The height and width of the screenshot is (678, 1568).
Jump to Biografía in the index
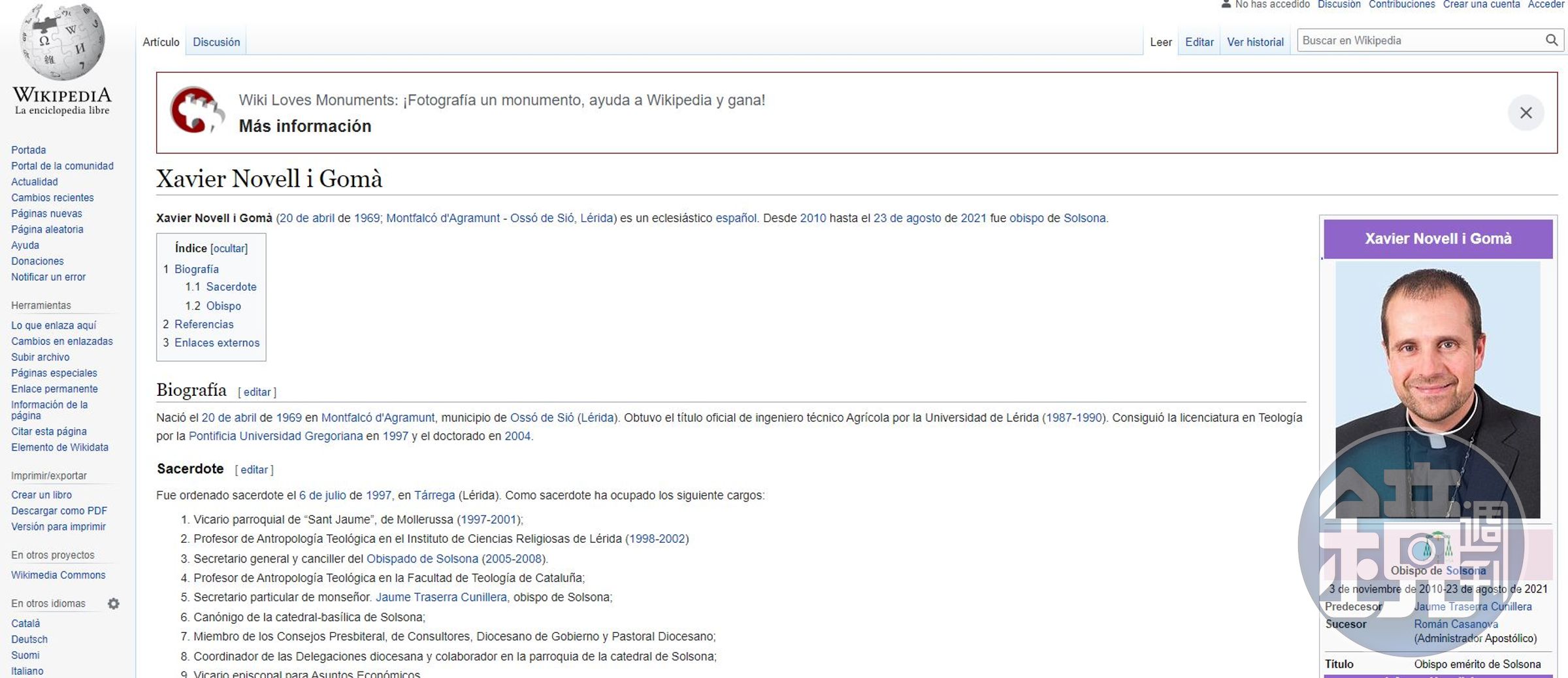pyautogui.click(x=197, y=269)
